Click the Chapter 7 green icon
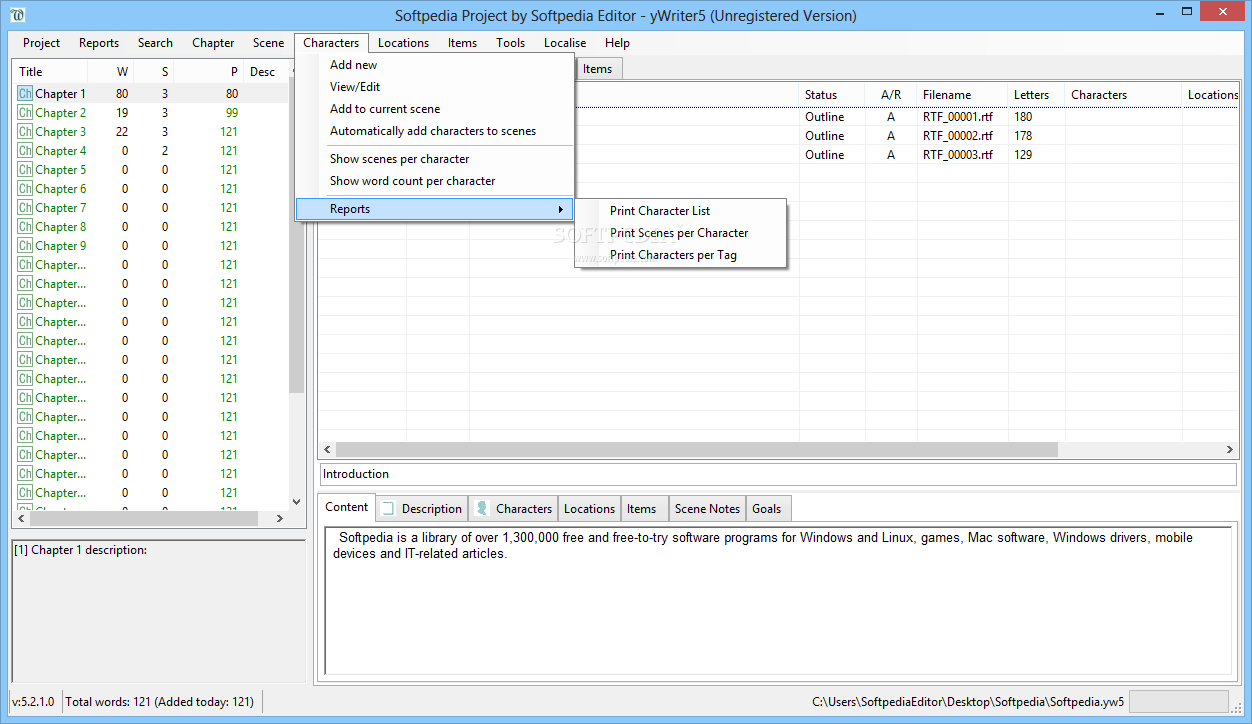The image size is (1252, 724). coord(25,208)
